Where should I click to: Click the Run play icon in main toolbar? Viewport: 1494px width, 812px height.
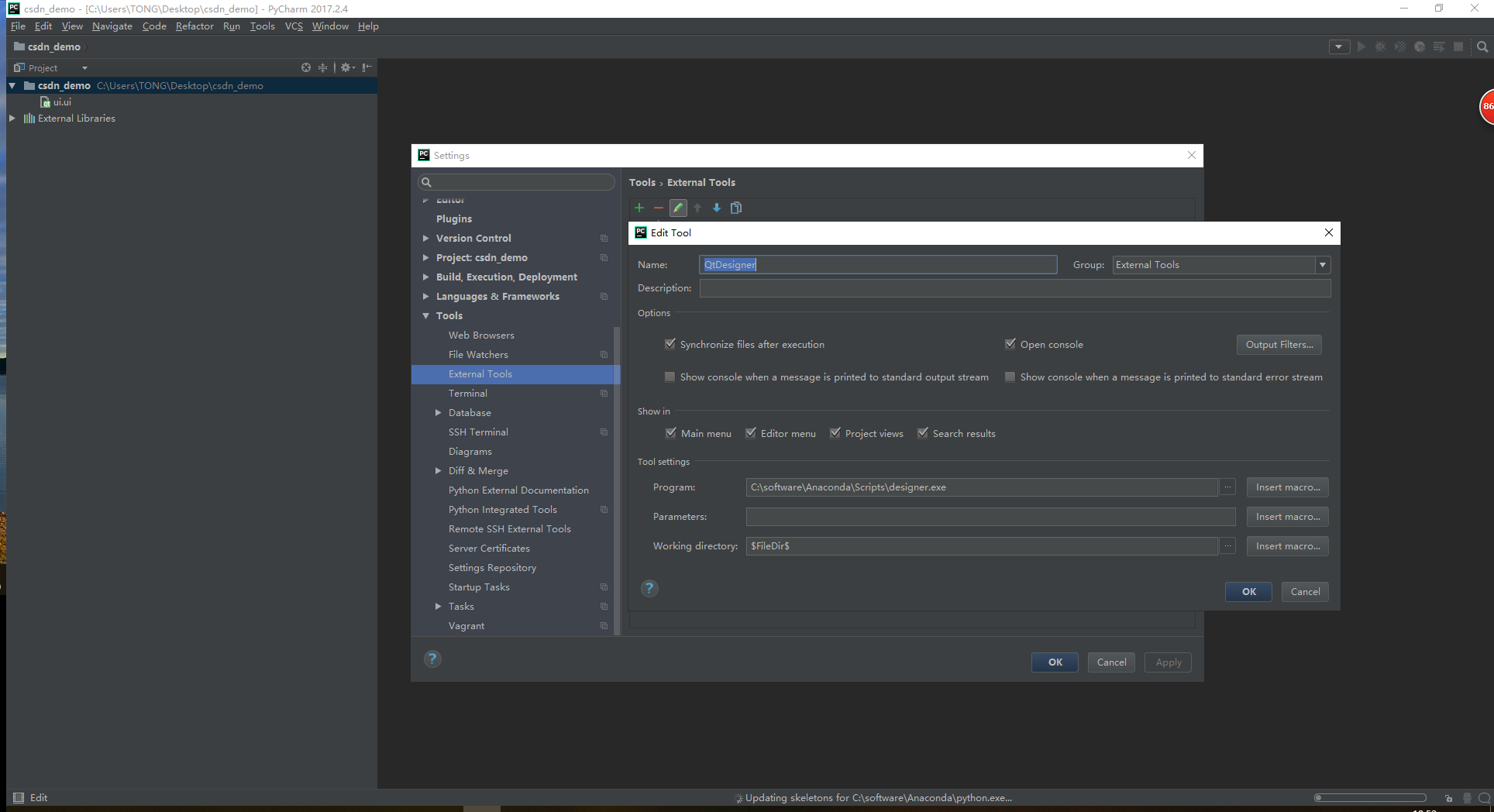(1361, 46)
